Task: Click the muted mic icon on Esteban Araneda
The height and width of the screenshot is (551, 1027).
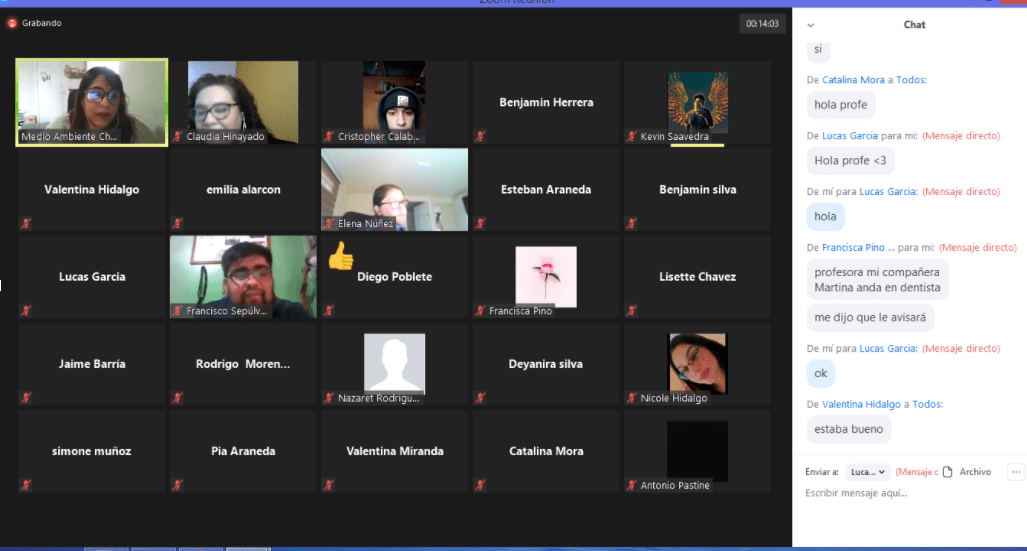Action: (480, 223)
